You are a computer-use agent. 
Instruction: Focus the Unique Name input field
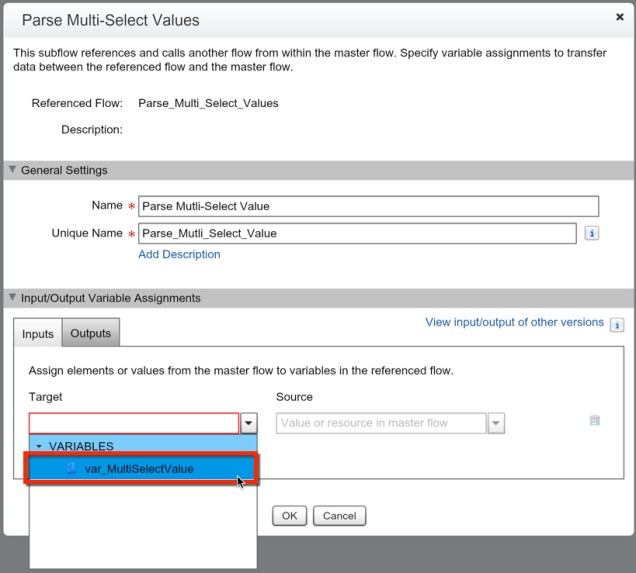(357, 233)
